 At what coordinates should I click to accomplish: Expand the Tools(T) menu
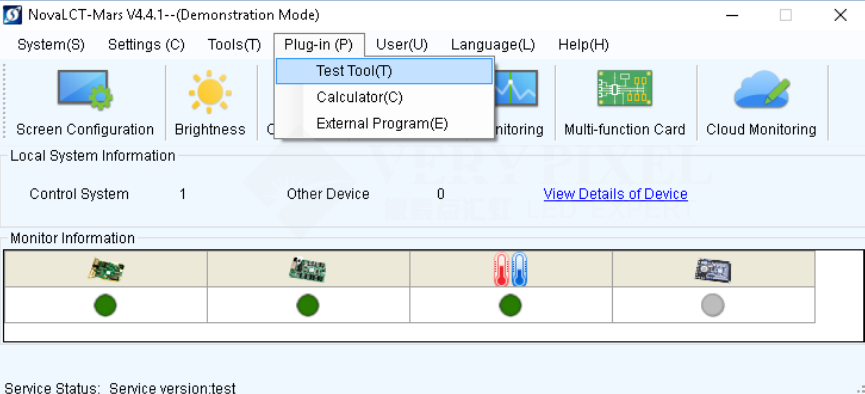click(234, 45)
